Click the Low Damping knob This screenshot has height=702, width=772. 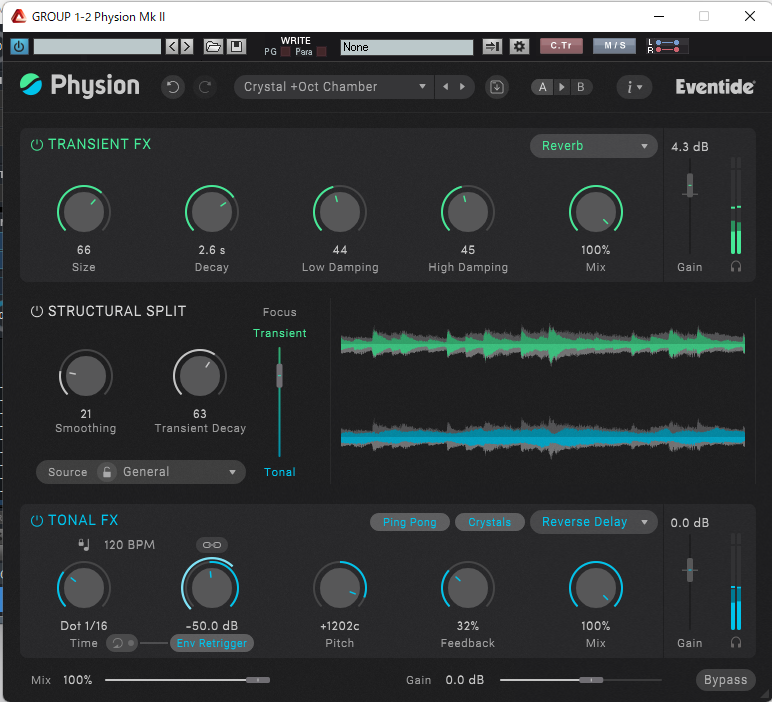point(340,211)
